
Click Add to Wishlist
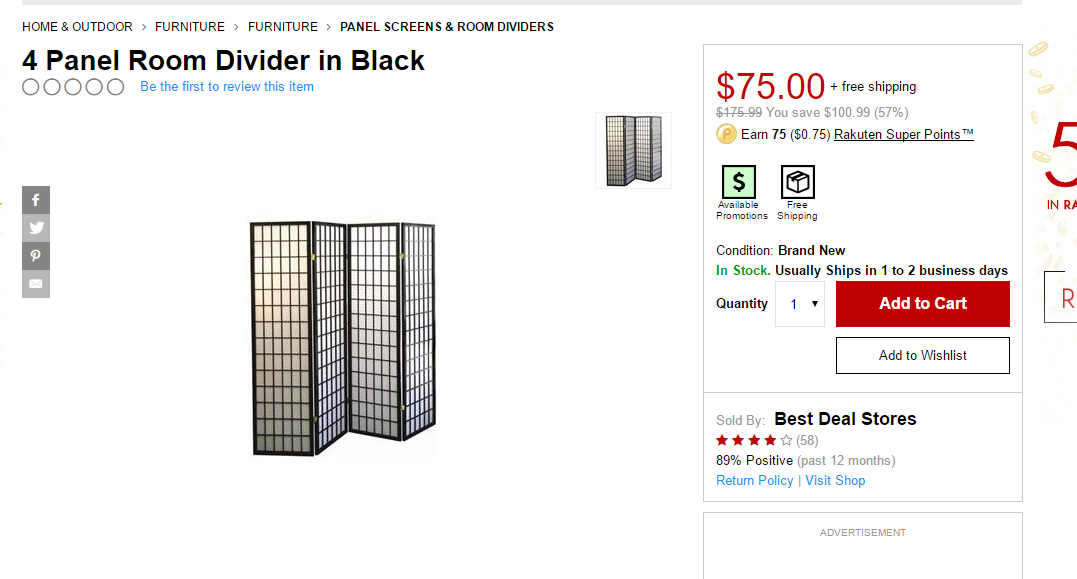[922, 355]
